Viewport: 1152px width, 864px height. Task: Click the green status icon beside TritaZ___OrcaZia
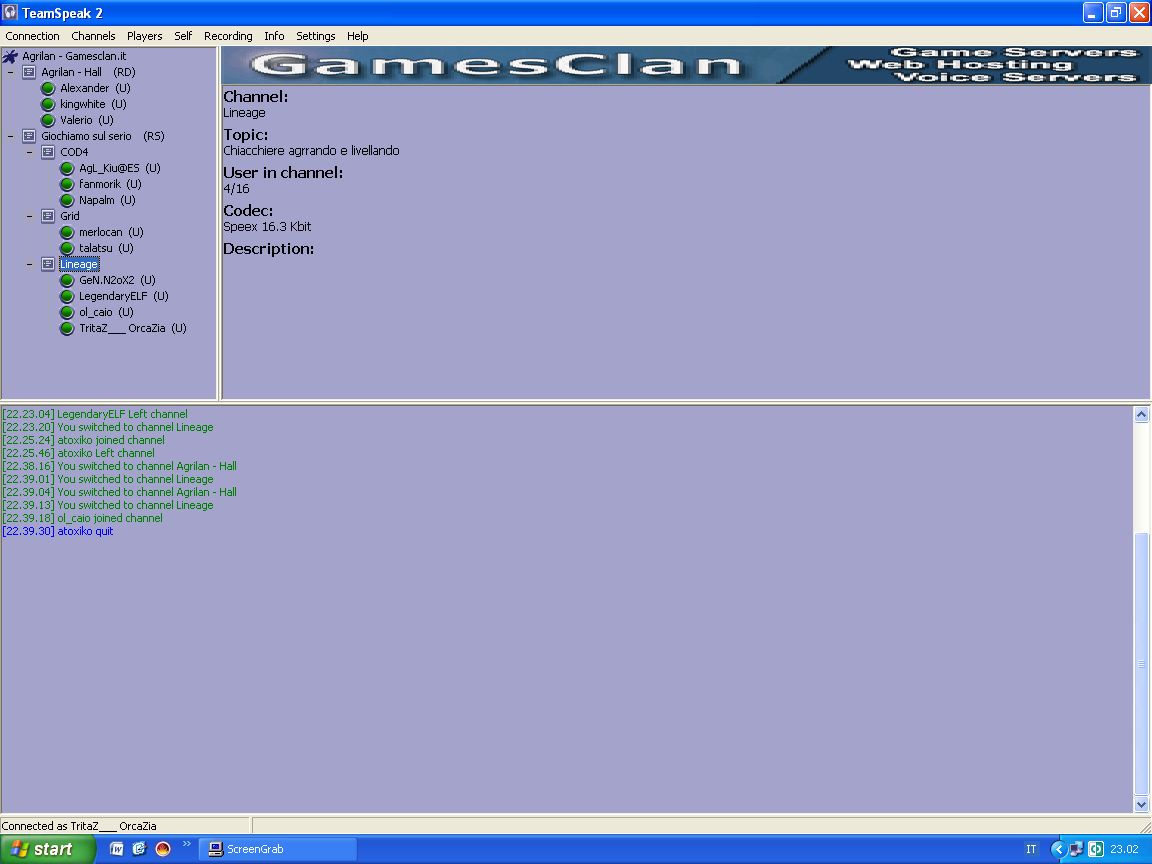coord(67,328)
